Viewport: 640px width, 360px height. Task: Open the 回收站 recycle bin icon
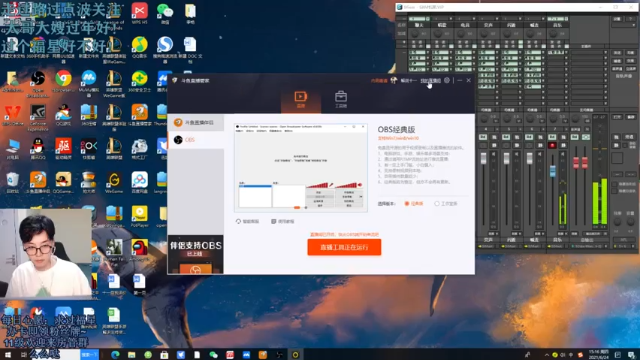pos(12,182)
